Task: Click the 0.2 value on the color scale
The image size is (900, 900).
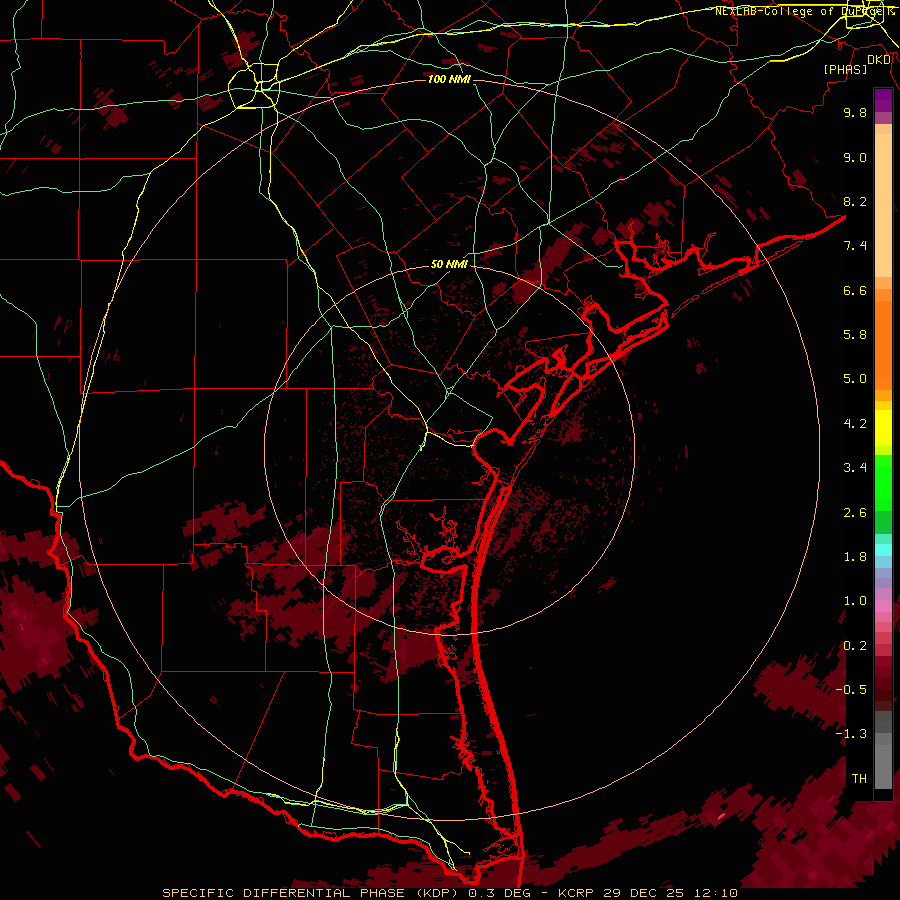Action: [855, 646]
